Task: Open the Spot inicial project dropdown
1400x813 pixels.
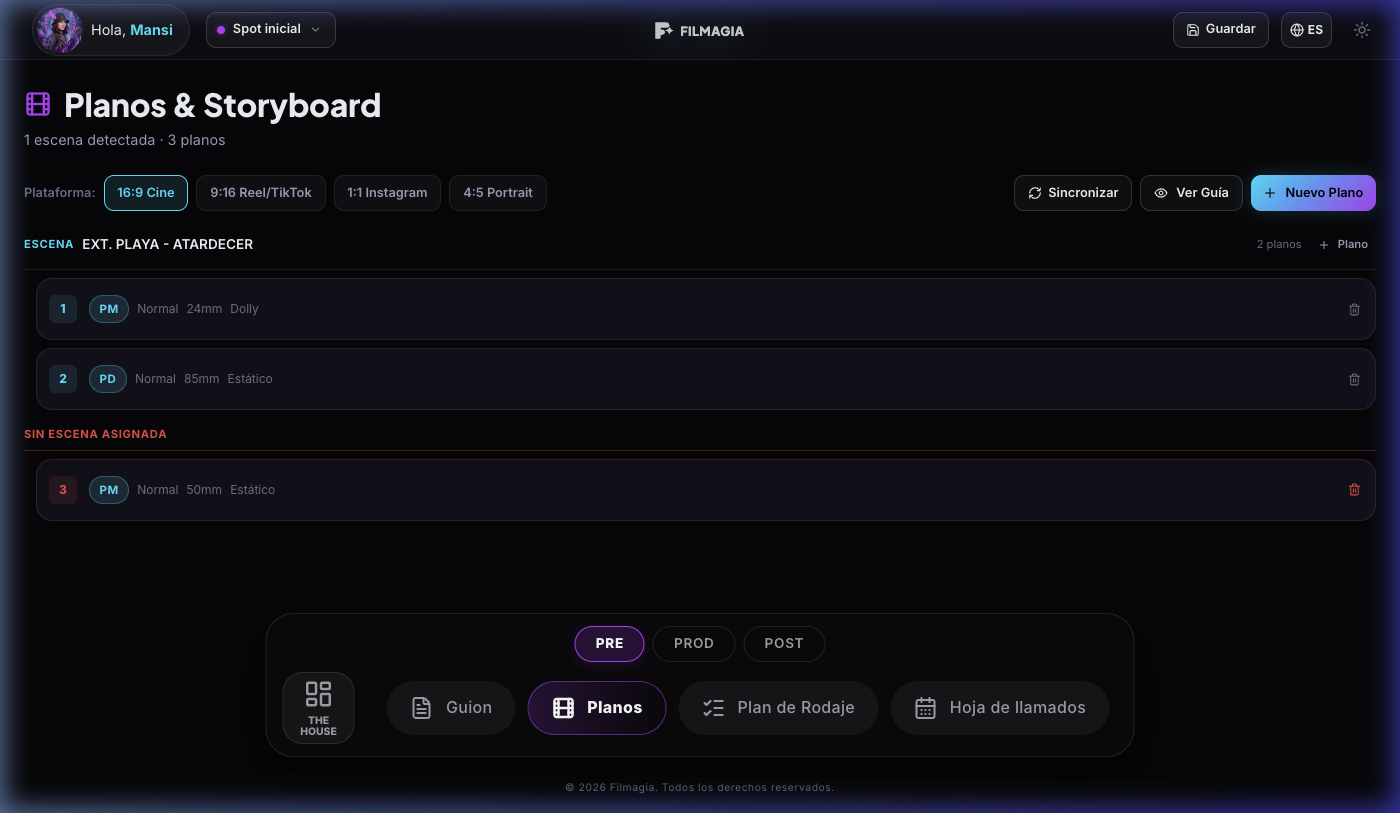Action: pyautogui.click(x=270, y=29)
